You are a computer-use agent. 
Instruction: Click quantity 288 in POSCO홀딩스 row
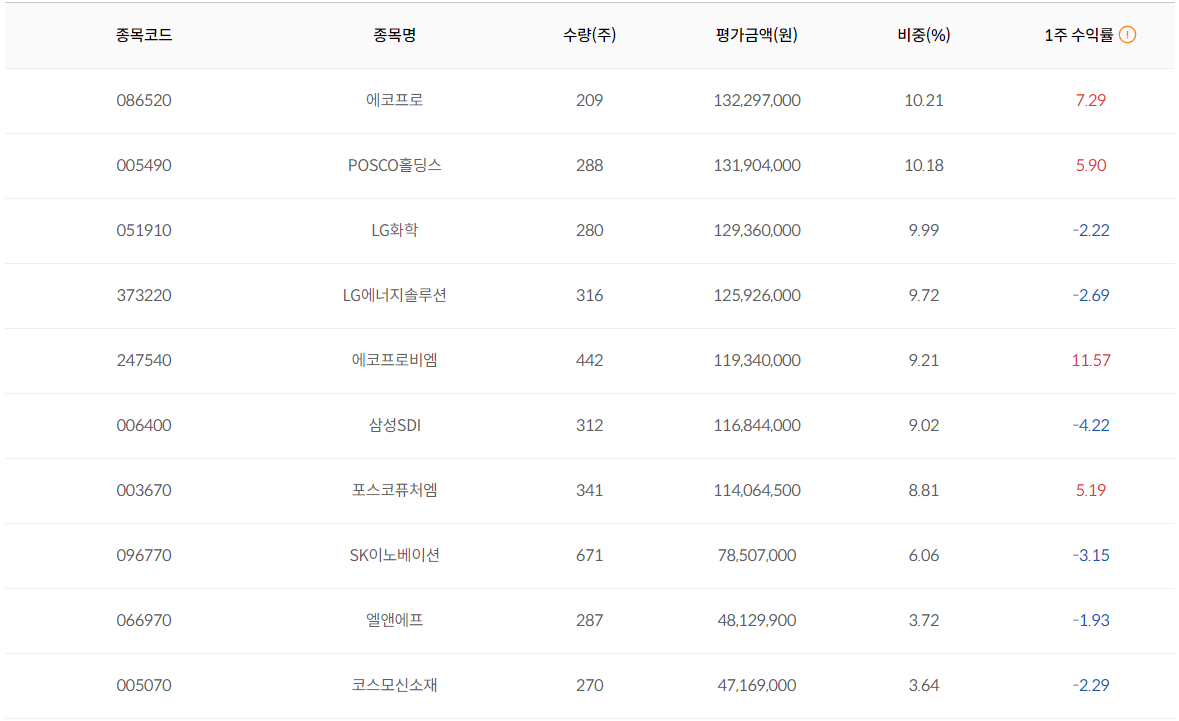point(590,165)
